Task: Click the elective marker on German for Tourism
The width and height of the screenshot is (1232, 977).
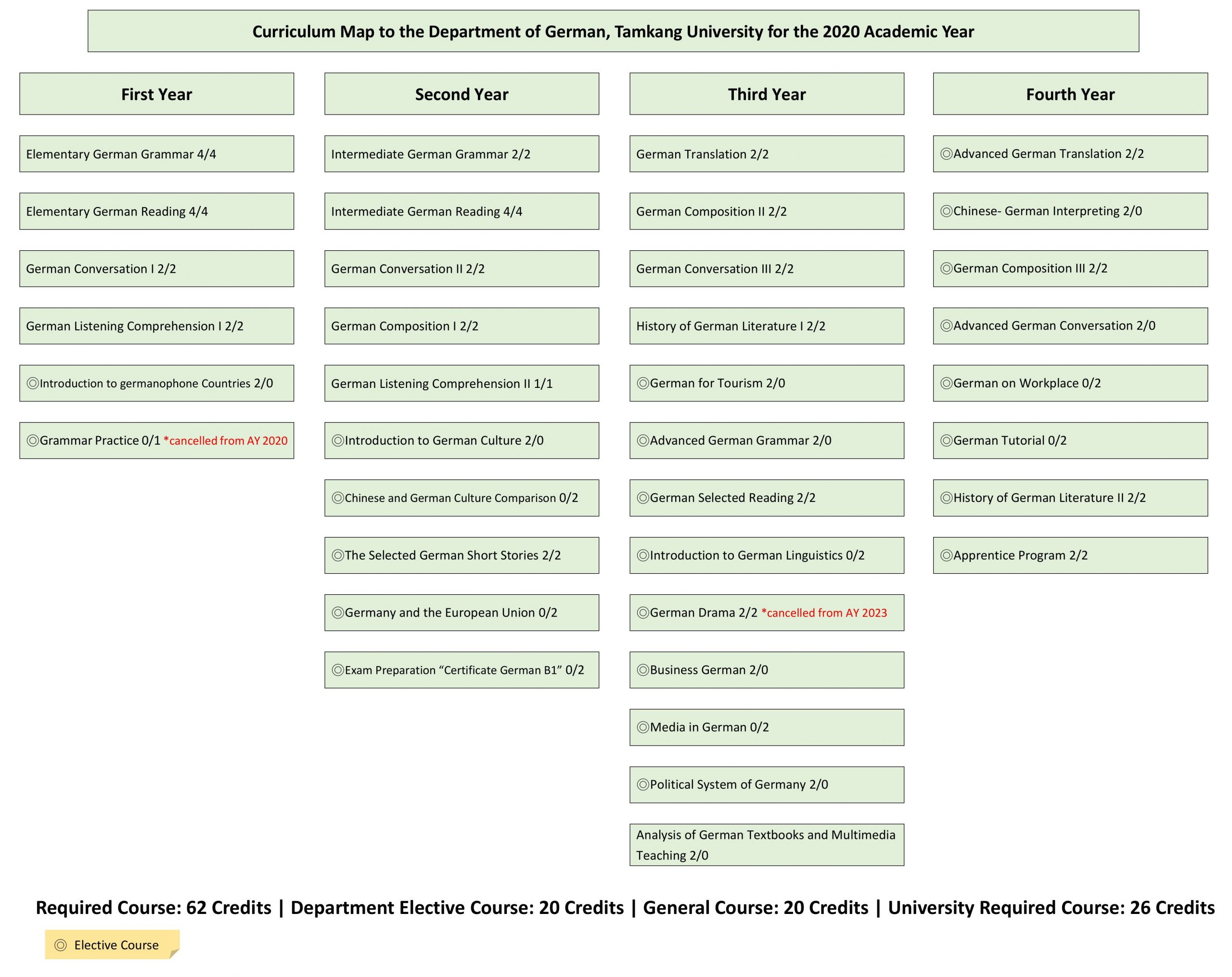Action: pos(643,384)
